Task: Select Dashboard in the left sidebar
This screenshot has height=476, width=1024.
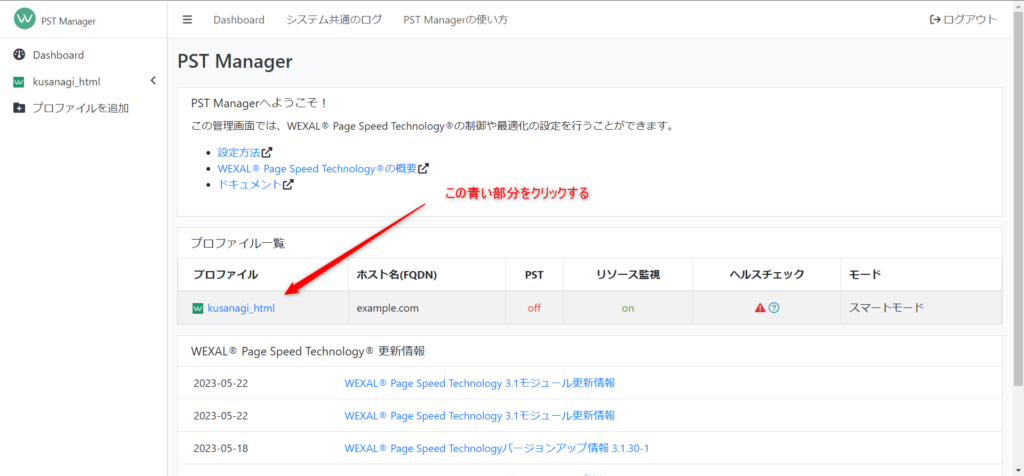Action: coord(58,55)
